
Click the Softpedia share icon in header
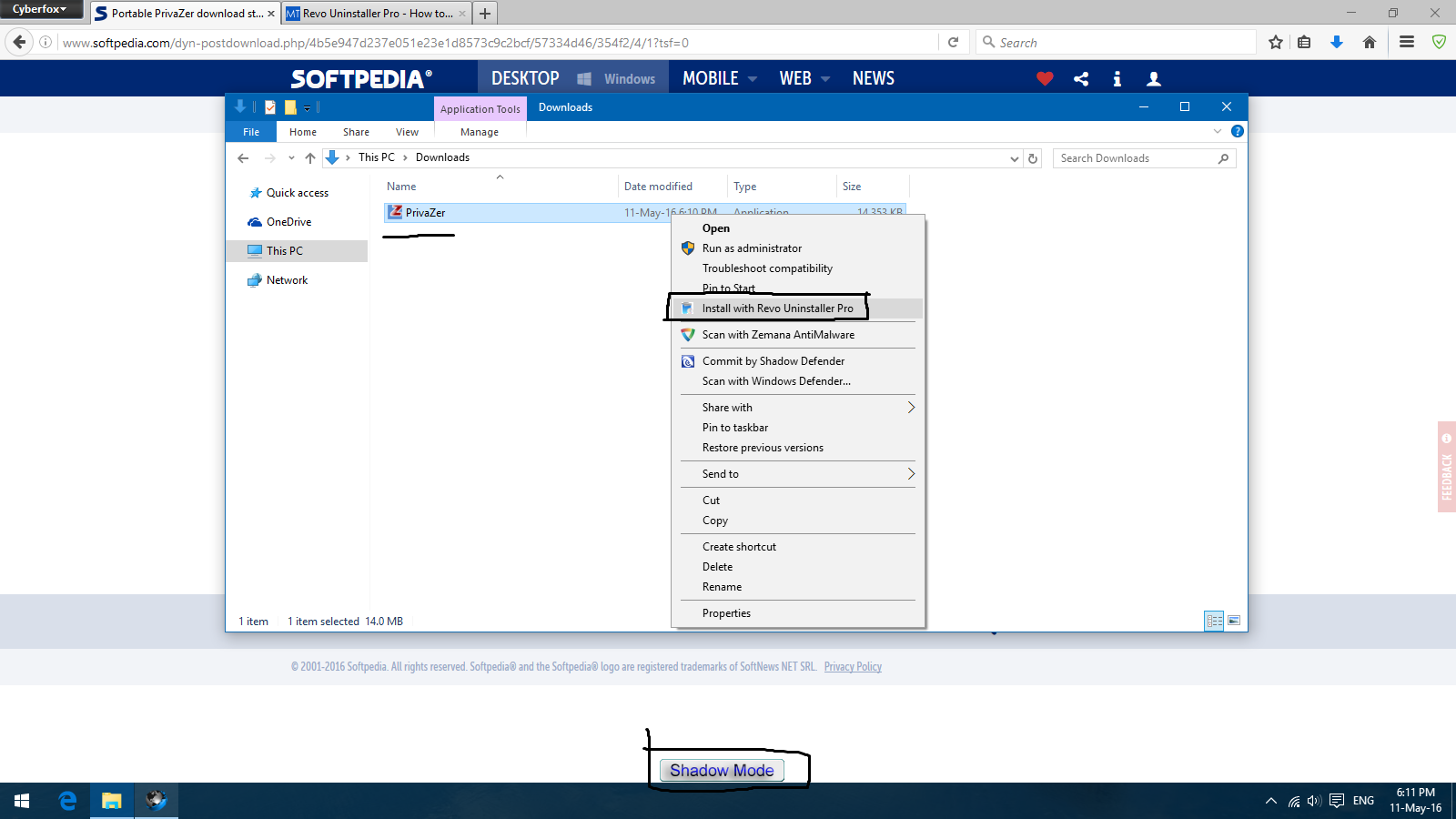tap(1081, 79)
